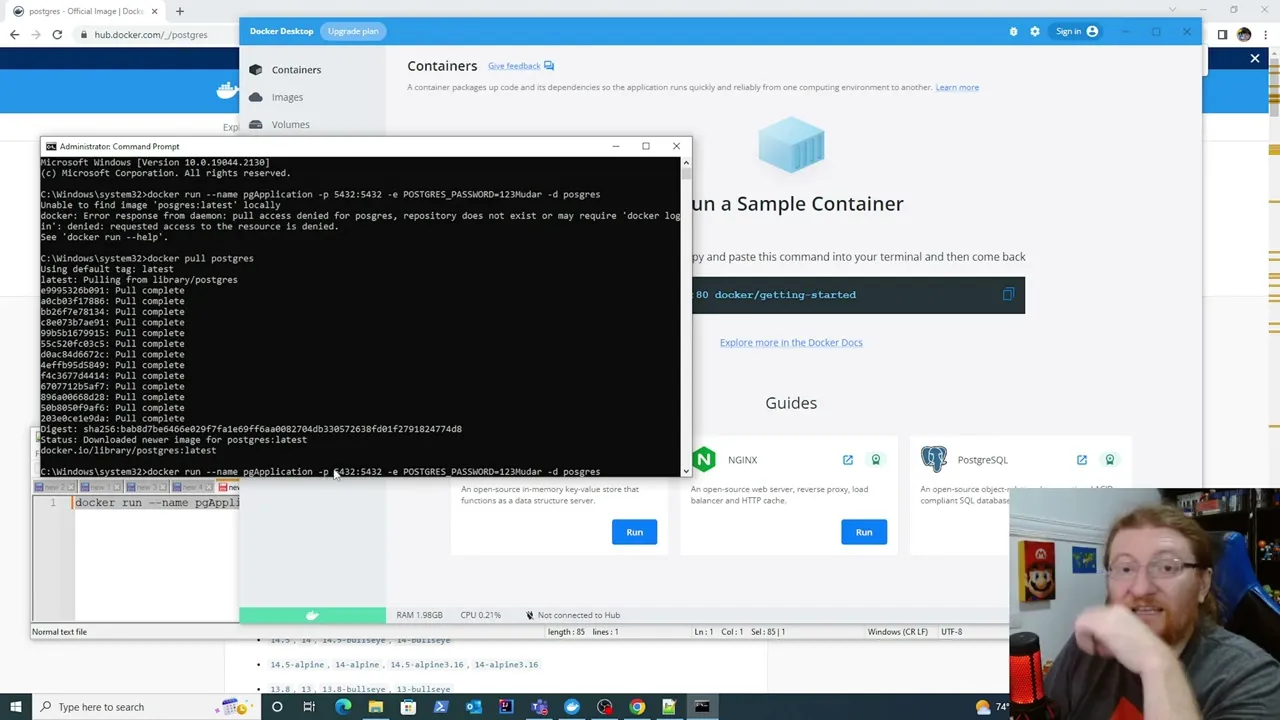Click the Command Prompt title bar icon
The height and width of the screenshot is (720, 1280).
coord(51,146)
